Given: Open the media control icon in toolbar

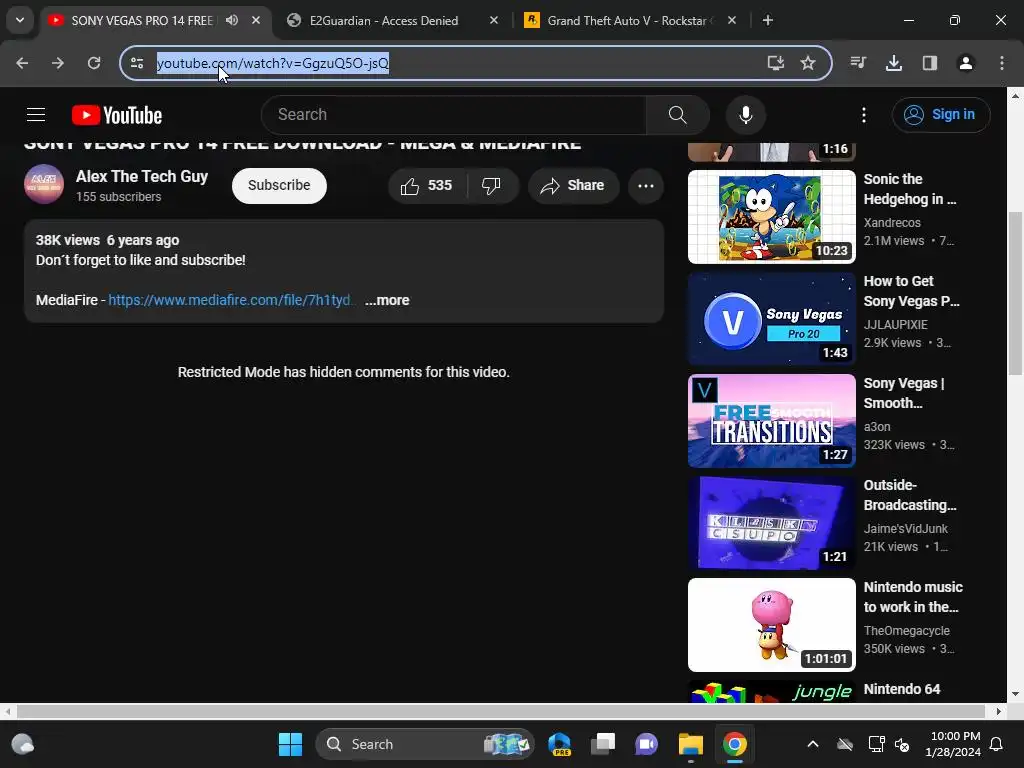Looking at the screenshot, I should click(858, 63).
